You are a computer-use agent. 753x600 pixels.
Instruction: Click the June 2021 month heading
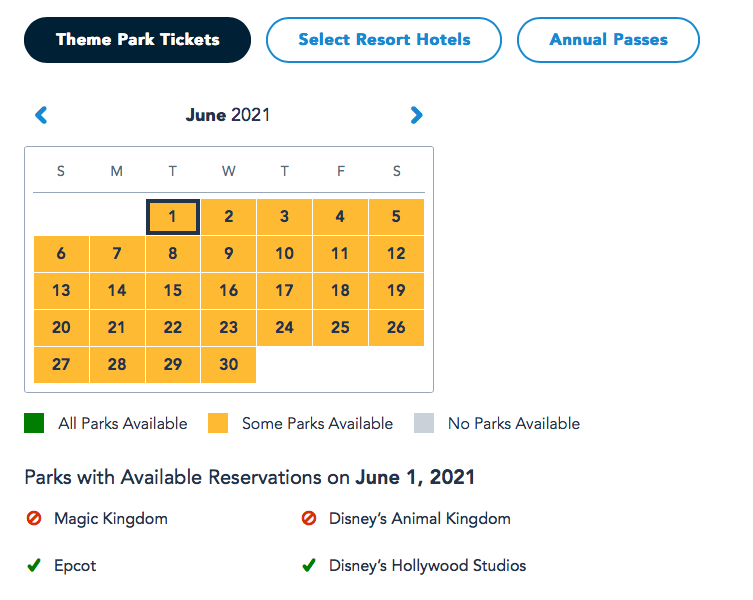(228, 115)
